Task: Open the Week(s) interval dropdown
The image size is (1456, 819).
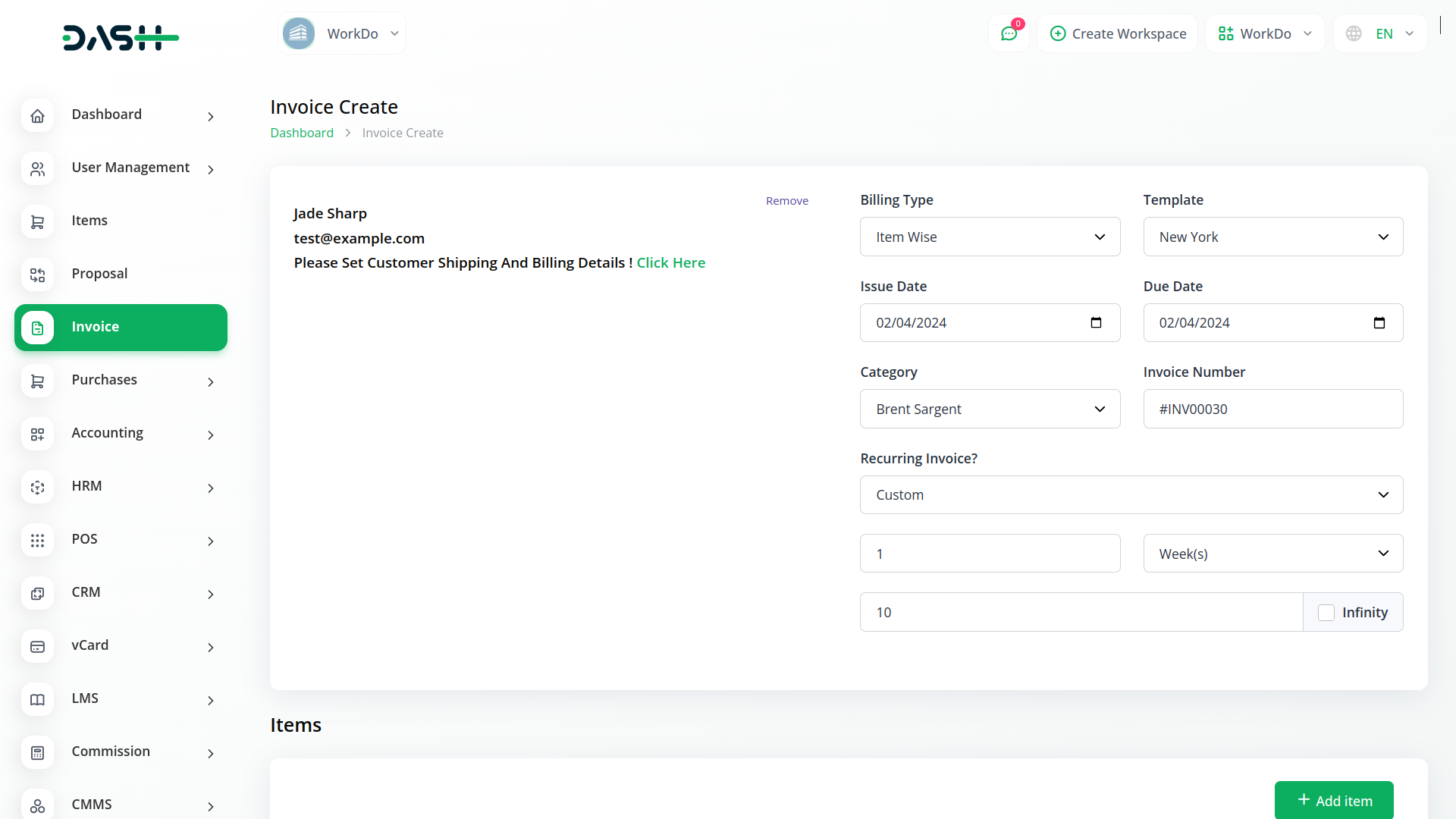Action: tap(1272, 554)
